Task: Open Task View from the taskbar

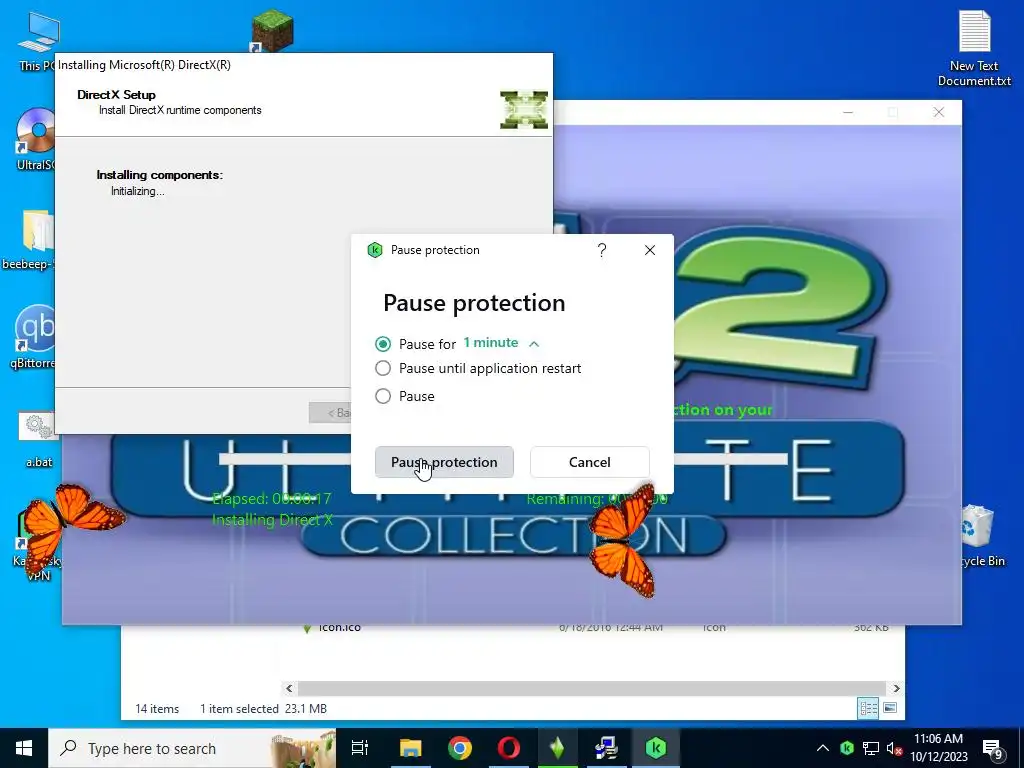Action: click(360, 748)
